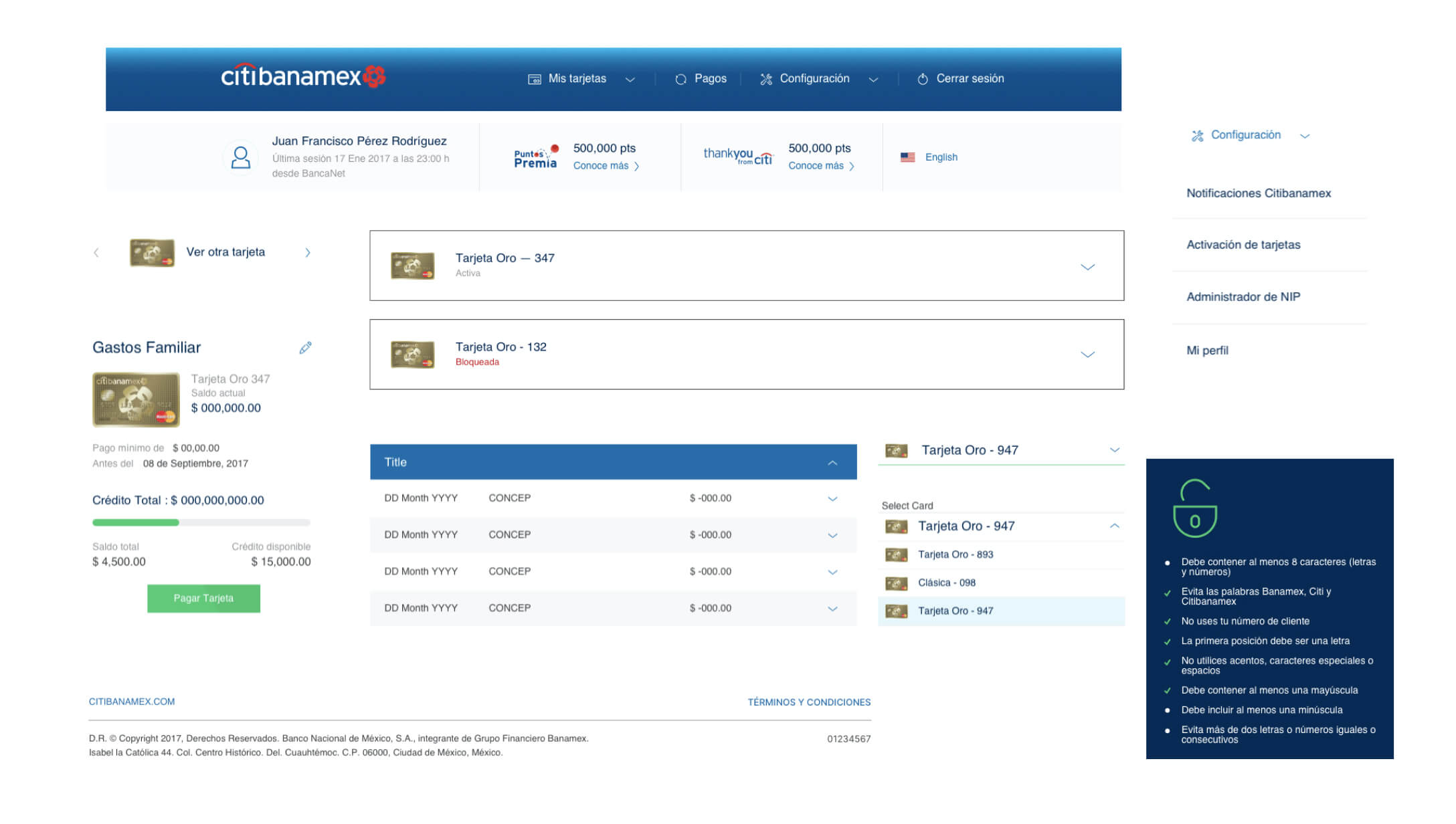The width and height of the screenshot is (1456, 824).
Task: Collapse the blue Title table header
Action: (832, 463)
